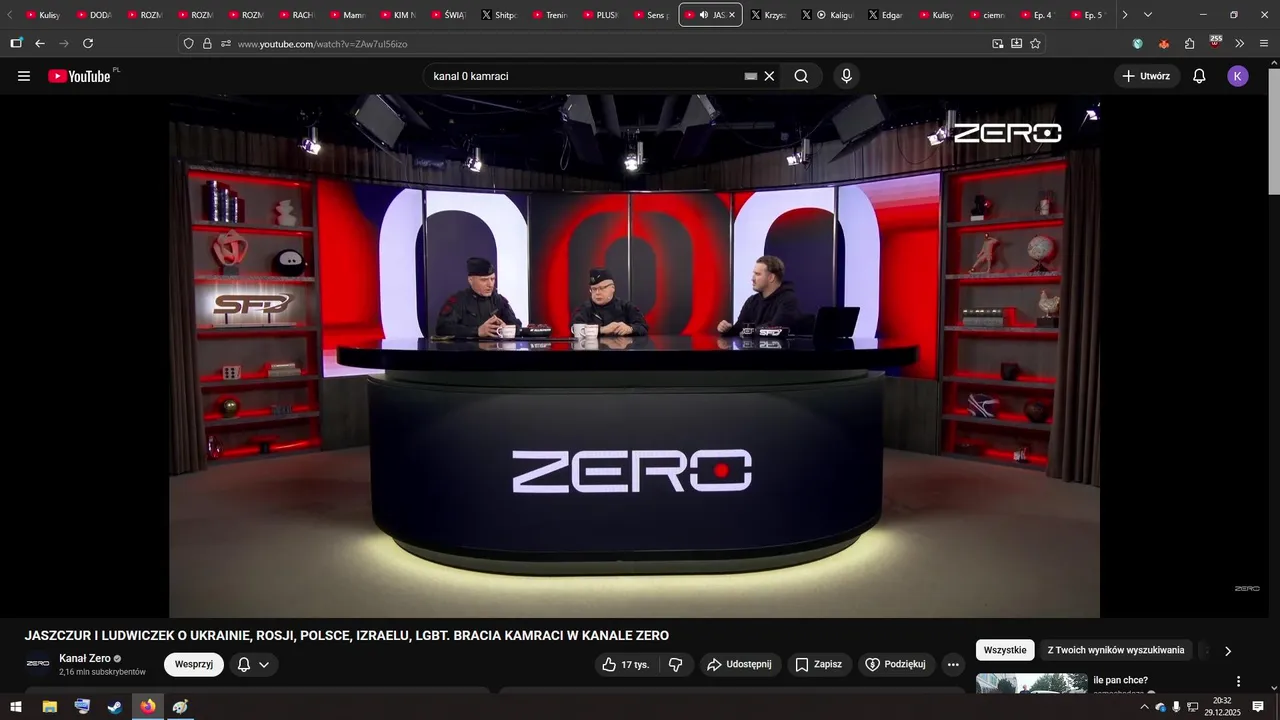Screen dimensions: 1280x720
Task: Switch to the RACH tab
Action: tap(297, 15)
